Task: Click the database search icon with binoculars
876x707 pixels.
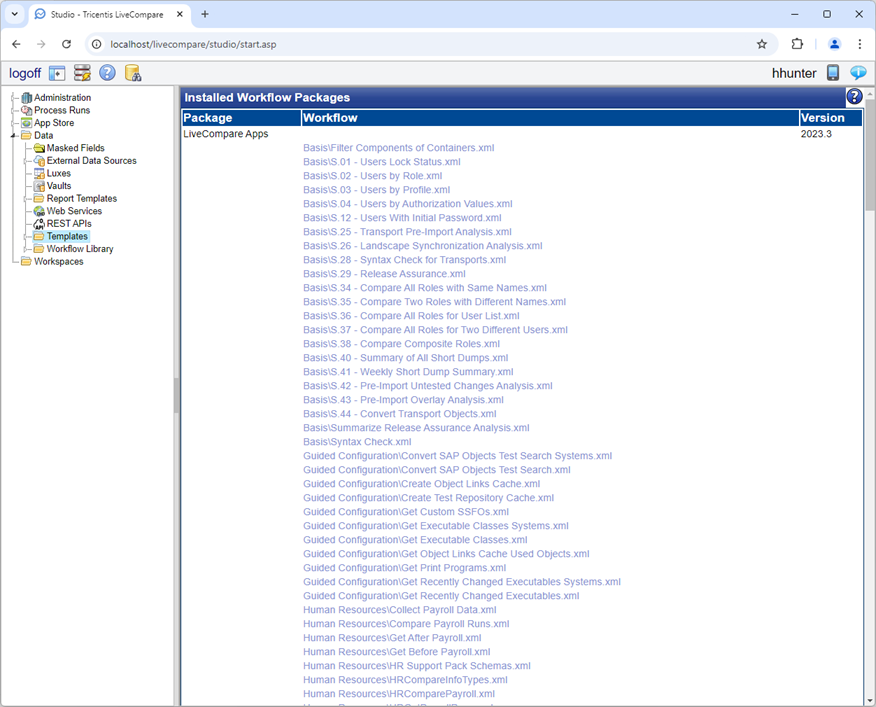Action: click(x=133, y=72)
